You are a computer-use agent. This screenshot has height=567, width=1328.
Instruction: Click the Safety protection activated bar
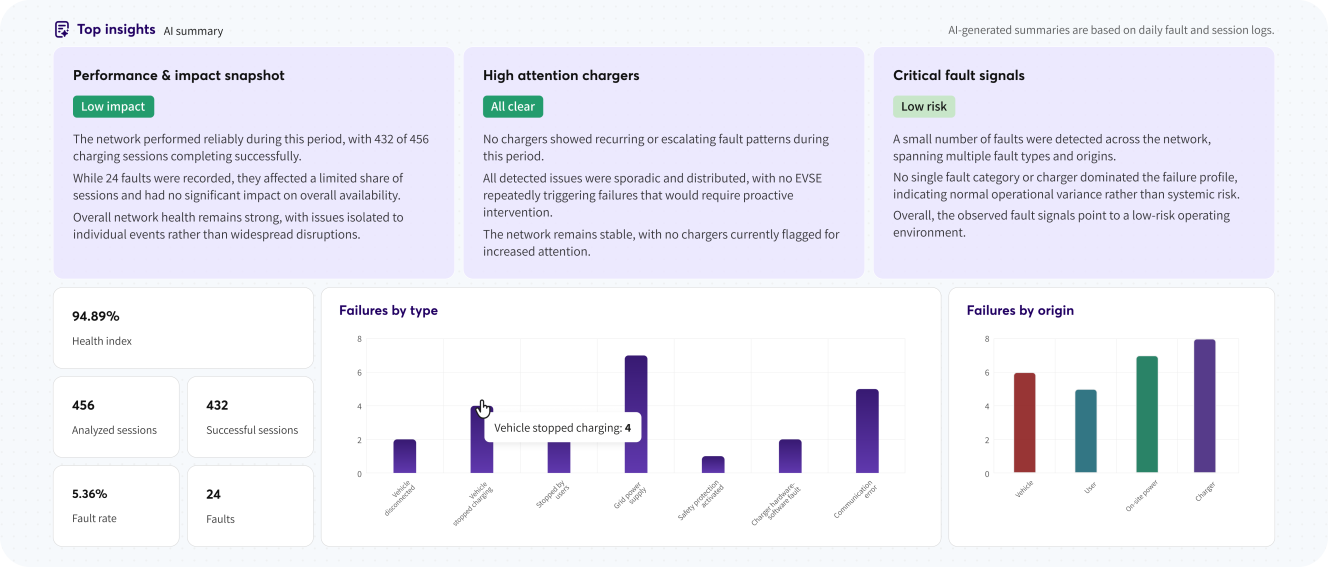tap(713, 465)
